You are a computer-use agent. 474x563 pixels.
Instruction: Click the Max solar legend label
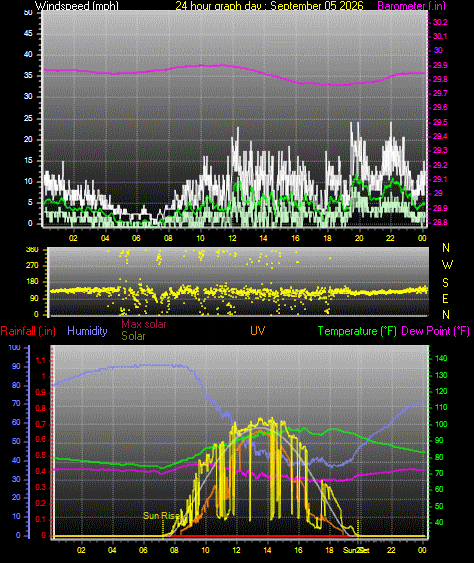pos(144,324)
